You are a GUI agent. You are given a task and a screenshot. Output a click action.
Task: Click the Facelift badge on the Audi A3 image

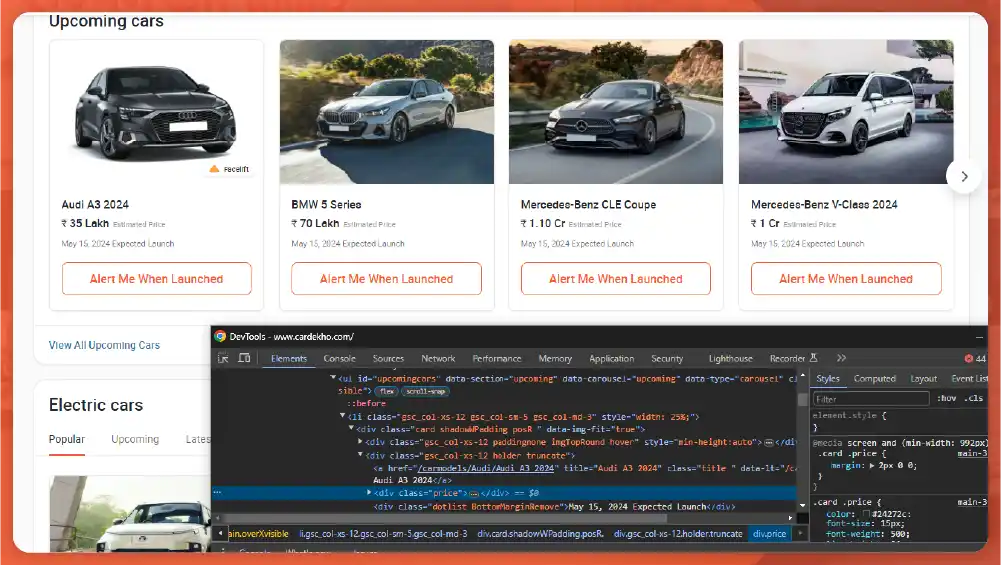tap(229, 169)
